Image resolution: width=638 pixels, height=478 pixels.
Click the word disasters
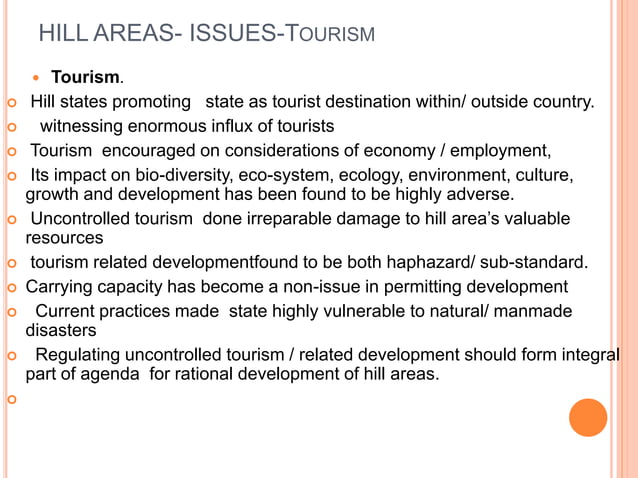pyautogui.click(x=61, y=330)
